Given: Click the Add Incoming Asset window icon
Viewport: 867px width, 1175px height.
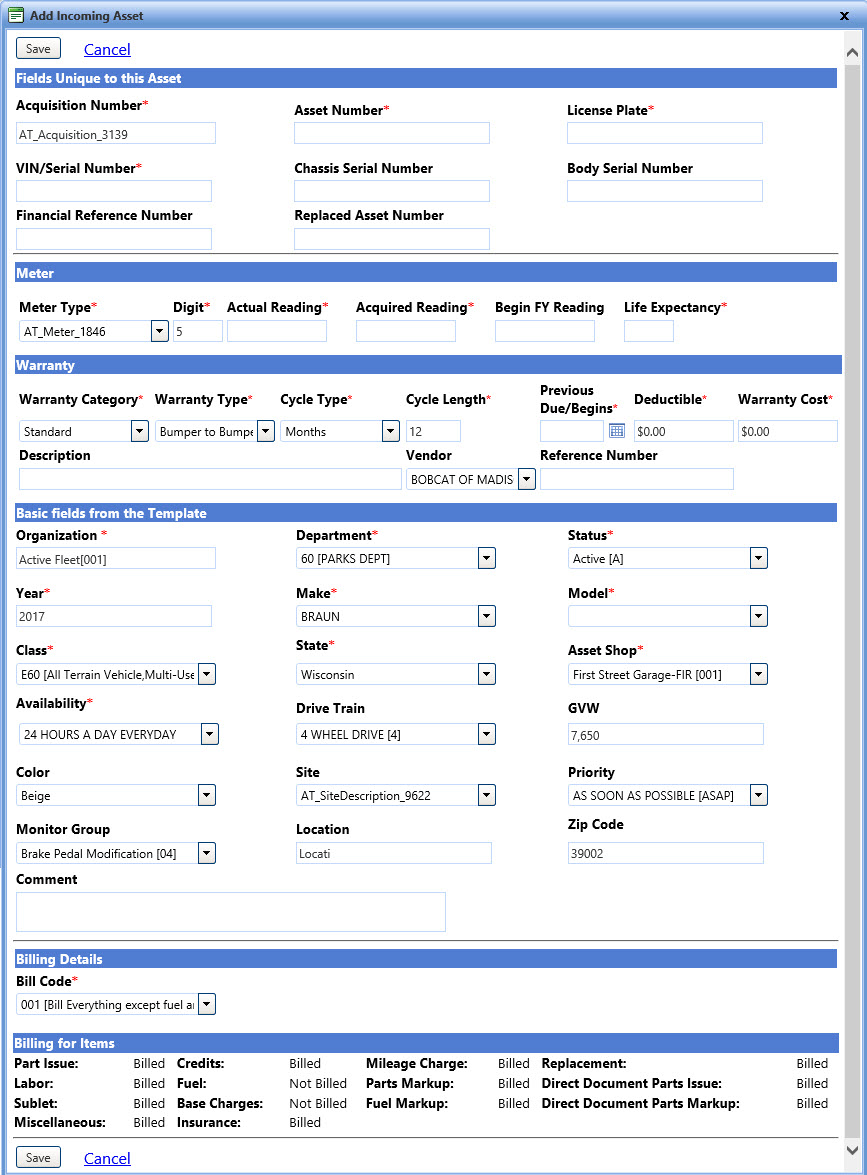Looking at the screenshot, I should [16, 15].
